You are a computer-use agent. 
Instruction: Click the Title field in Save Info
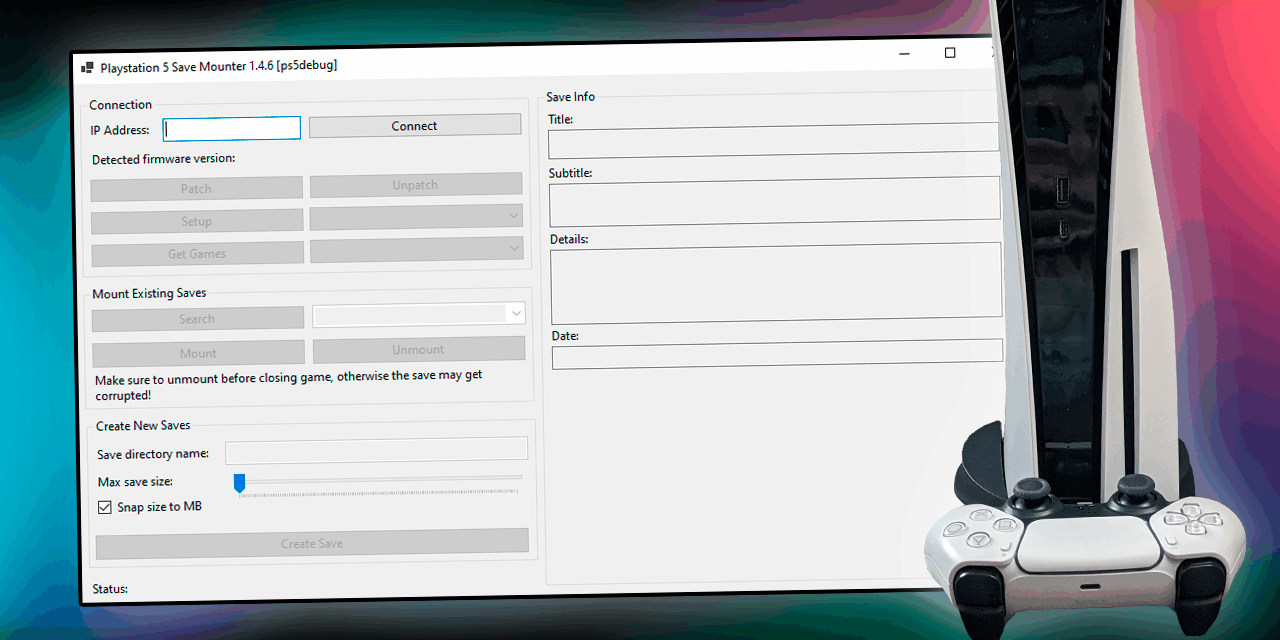point(773,141)
